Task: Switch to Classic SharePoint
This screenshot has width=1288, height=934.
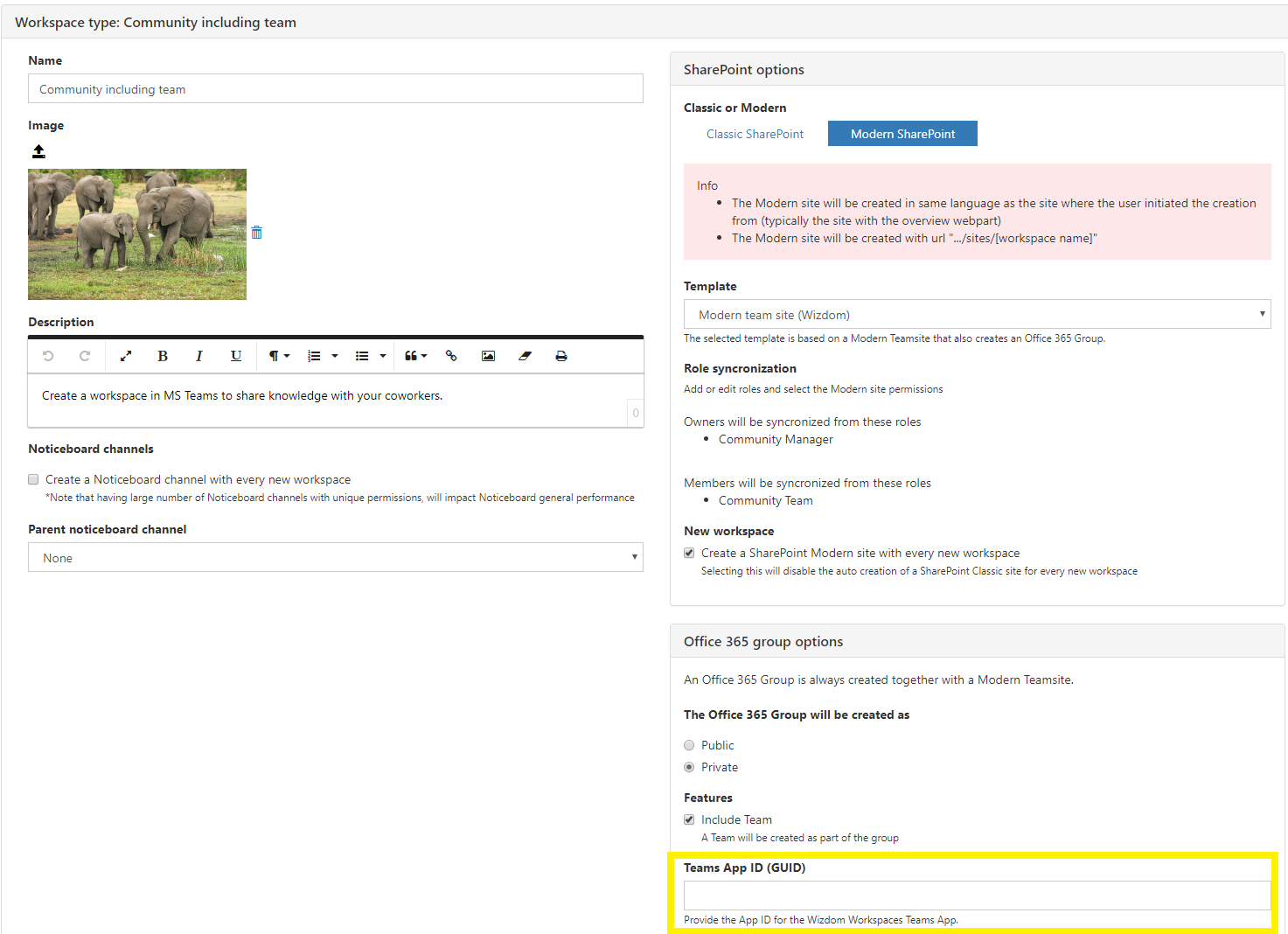Action: point(755,134)
